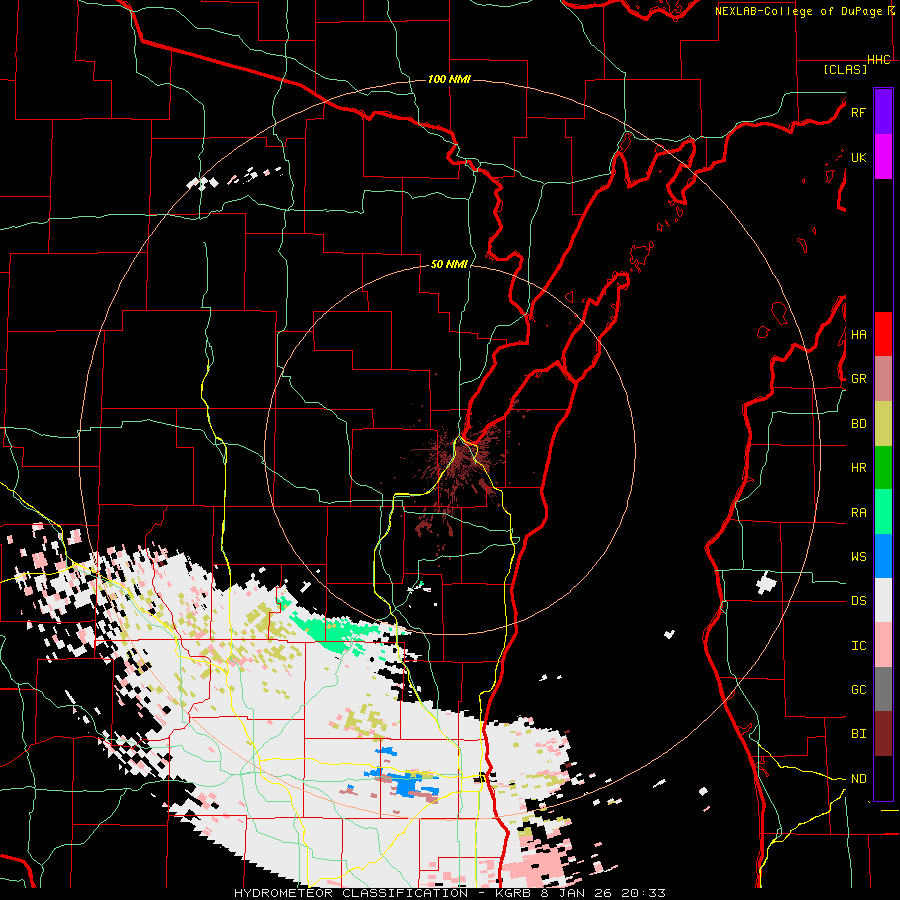This screenshot has height=900, width=900.
Task: Click the HA legend label
Action: click(858, 334)
